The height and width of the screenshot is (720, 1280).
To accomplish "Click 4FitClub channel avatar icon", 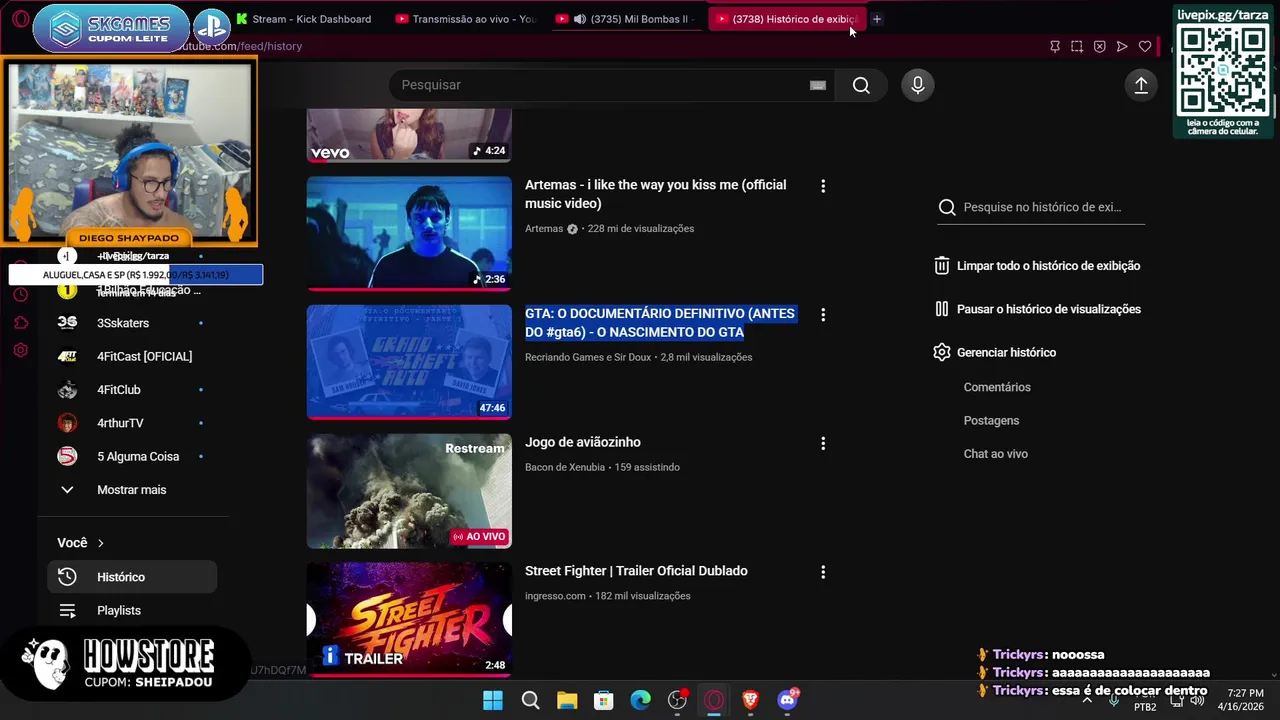I will point(67,390).
